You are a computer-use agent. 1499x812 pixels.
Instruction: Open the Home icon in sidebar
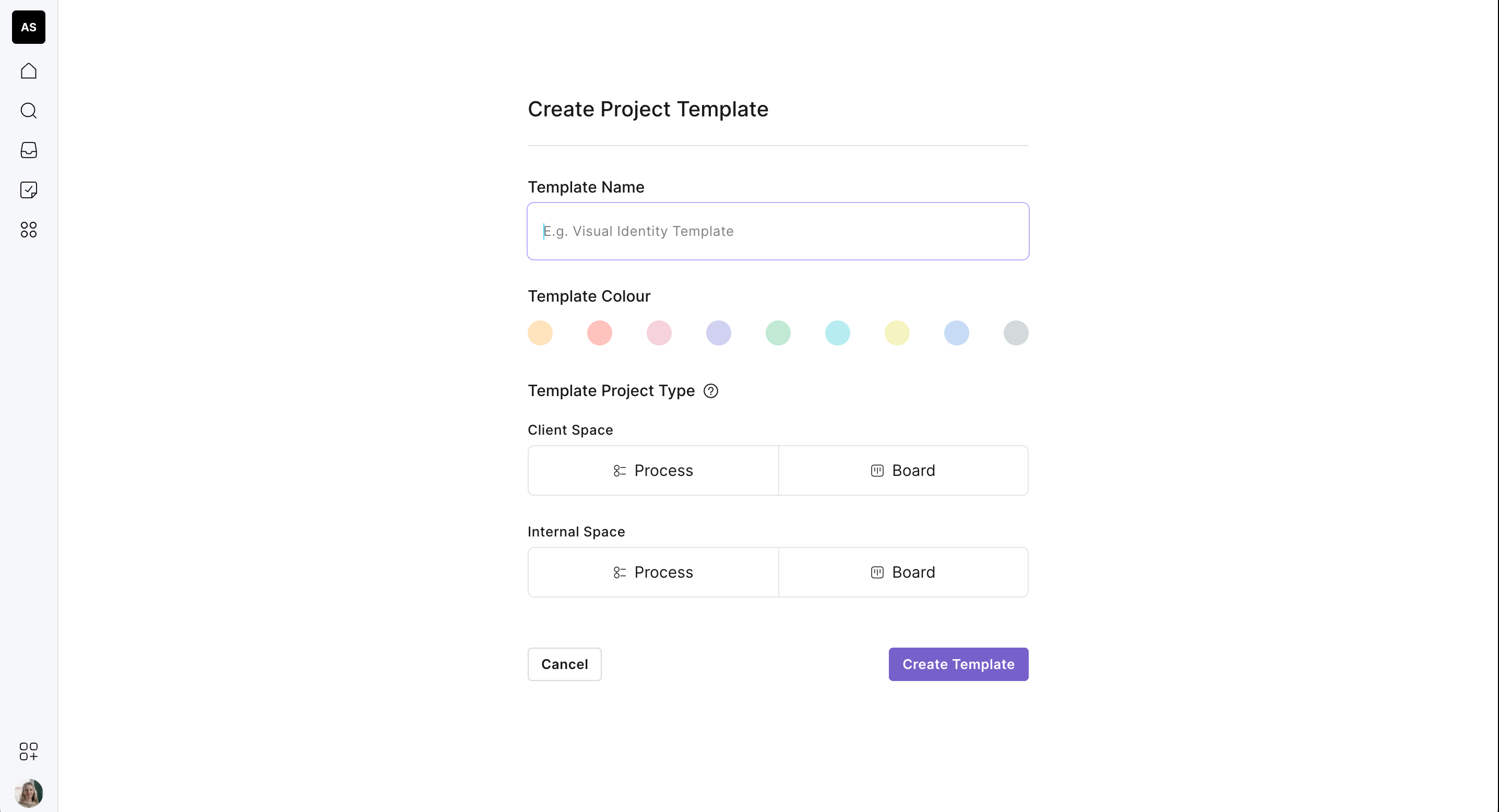click(29, 71)
